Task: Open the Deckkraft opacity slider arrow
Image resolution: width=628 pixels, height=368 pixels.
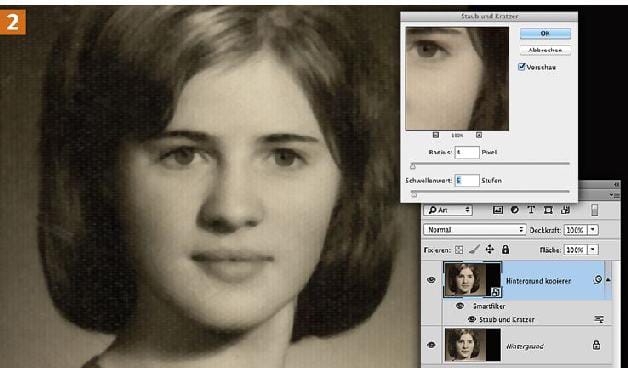Action: (x=593, y=230)
